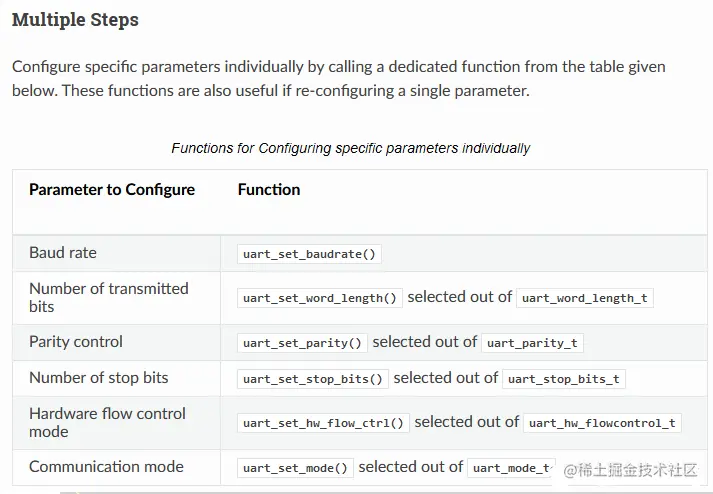Select the 'Baud rate' table cell

(x=63, y=253)
